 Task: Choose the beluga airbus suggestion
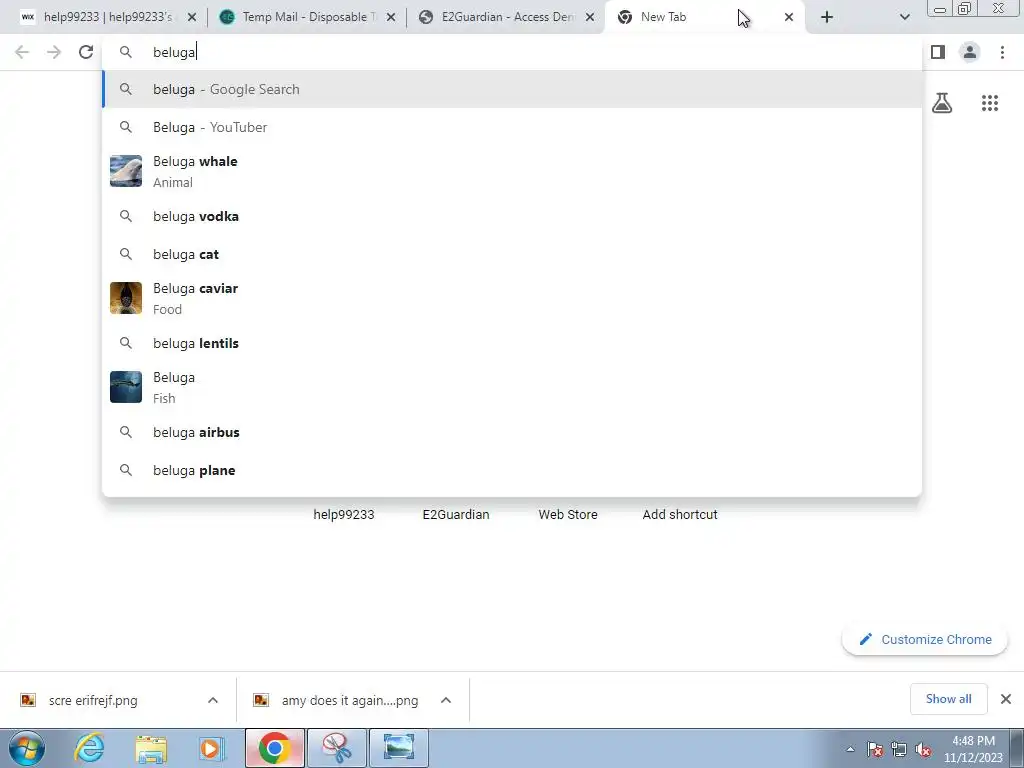click(512, 432)
